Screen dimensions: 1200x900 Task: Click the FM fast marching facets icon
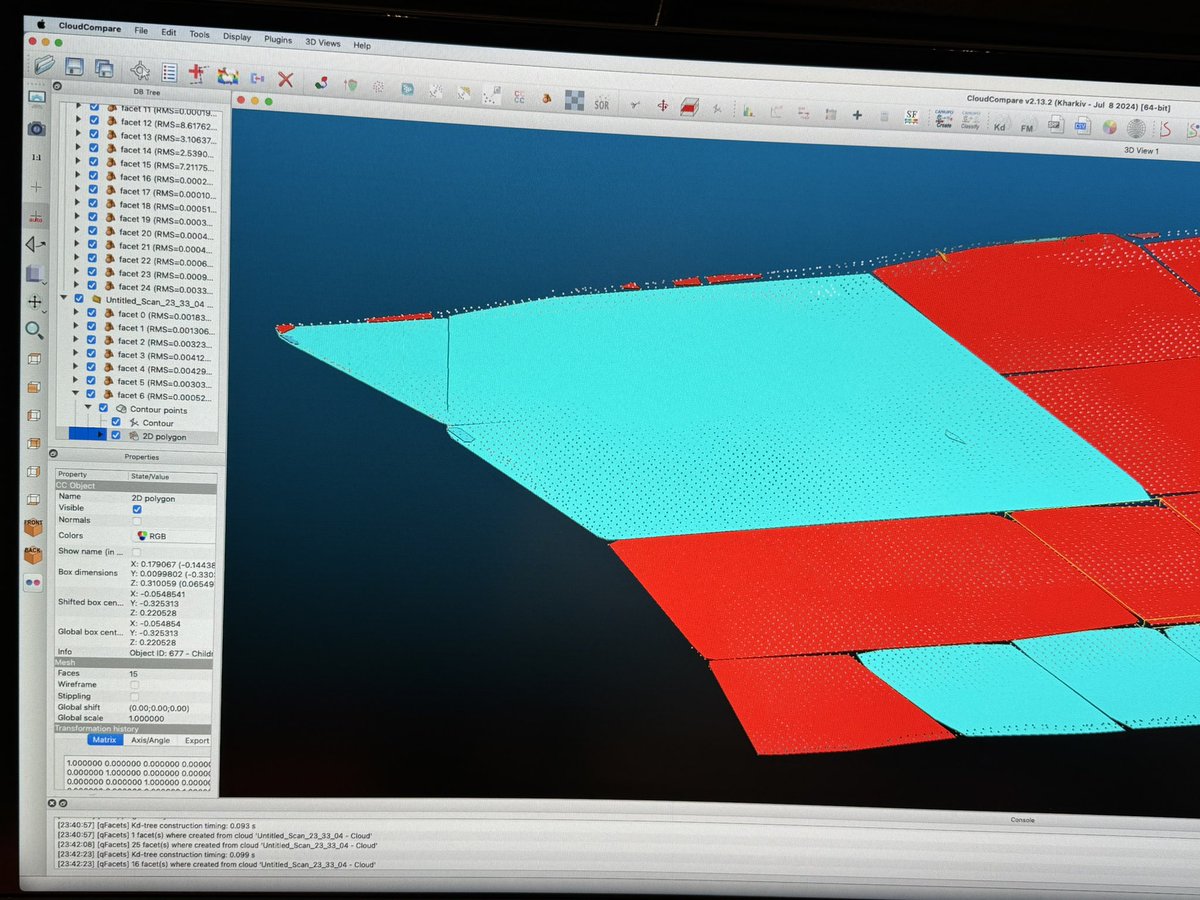click(1026, 126)
